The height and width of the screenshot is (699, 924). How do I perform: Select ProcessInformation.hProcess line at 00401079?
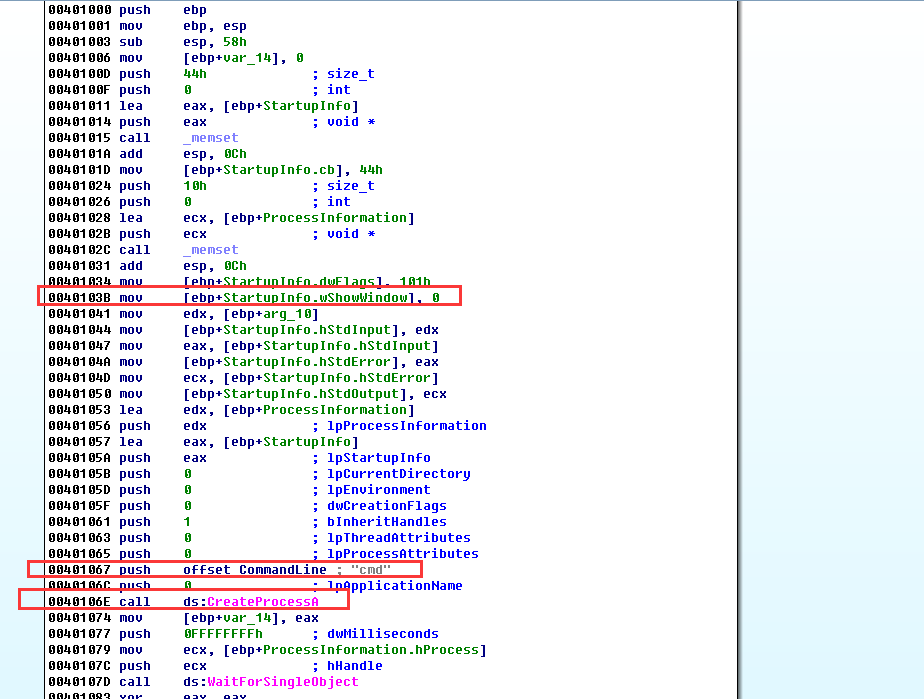click(x=268, y=649)
